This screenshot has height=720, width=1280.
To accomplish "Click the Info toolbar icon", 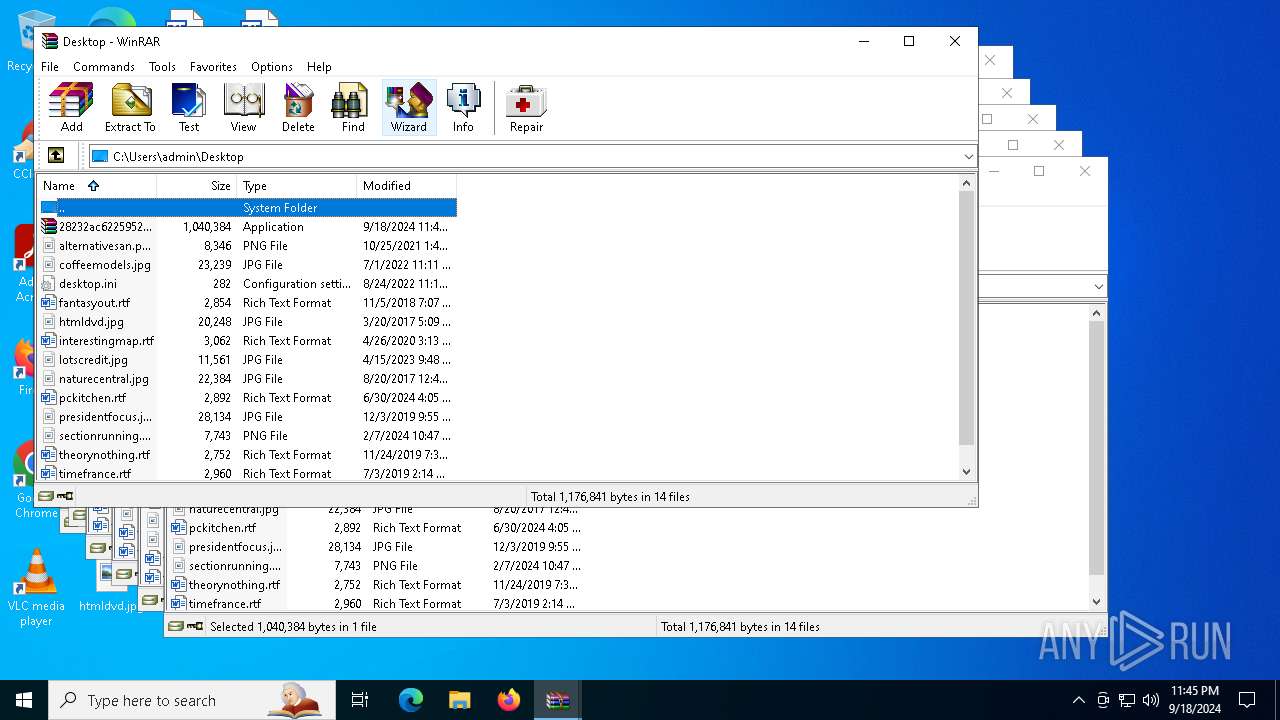I will coord(463,108).
